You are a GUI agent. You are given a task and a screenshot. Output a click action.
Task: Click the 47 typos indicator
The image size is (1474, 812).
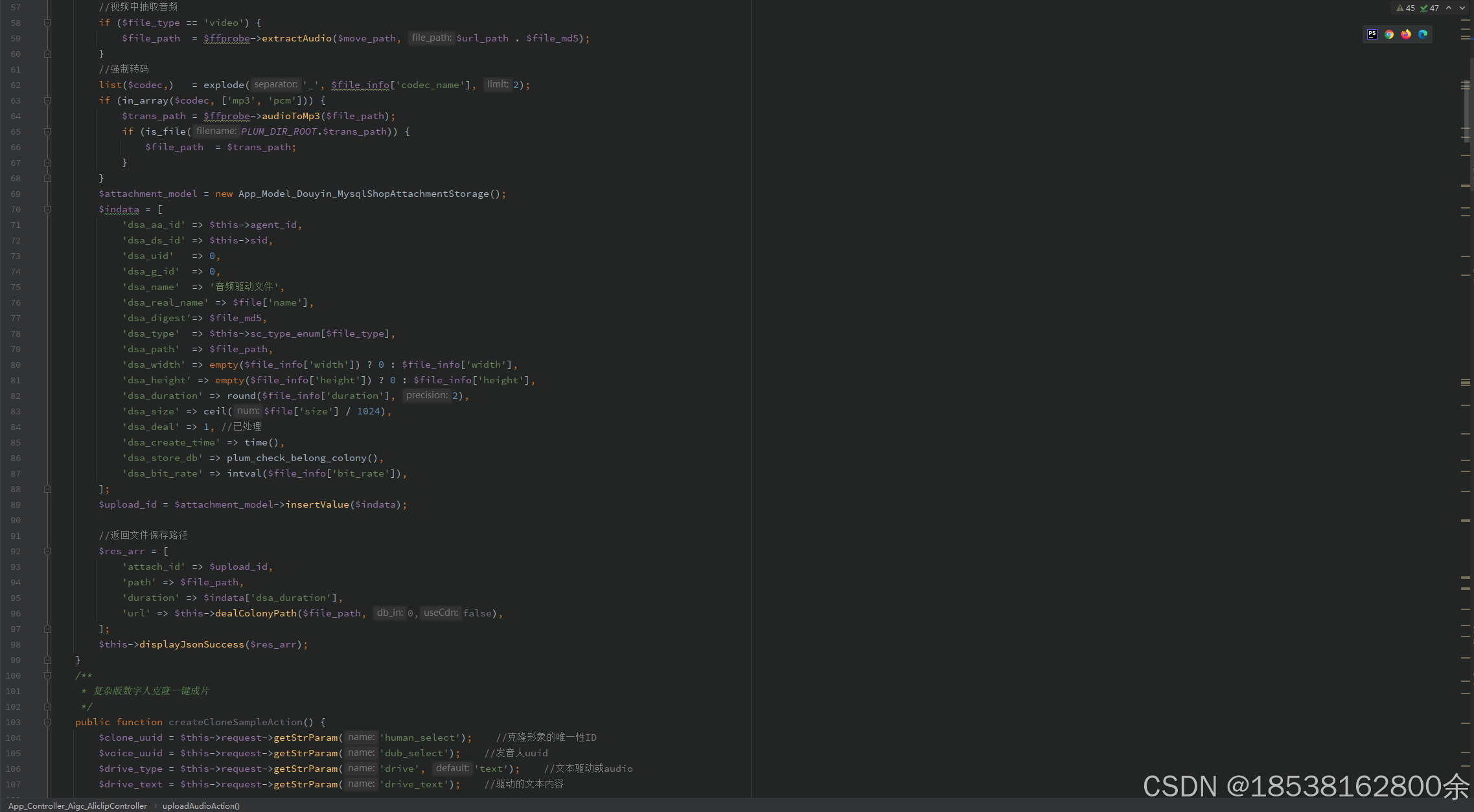[x=1429, y=8]
